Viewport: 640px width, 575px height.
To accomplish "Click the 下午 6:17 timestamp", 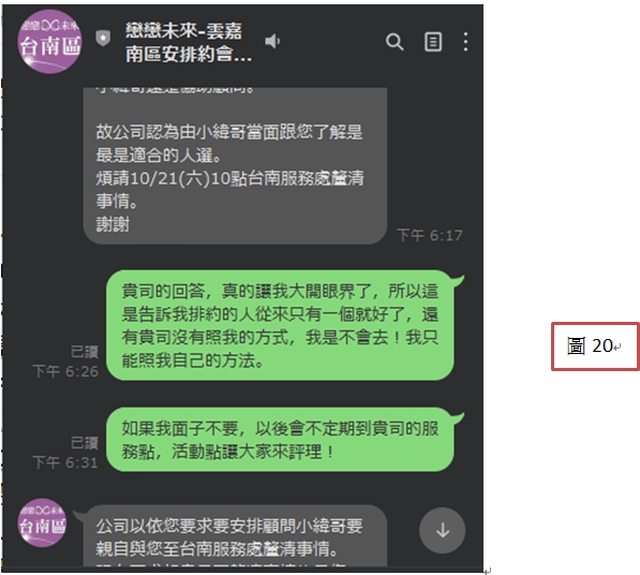I will tap(429, 235).
